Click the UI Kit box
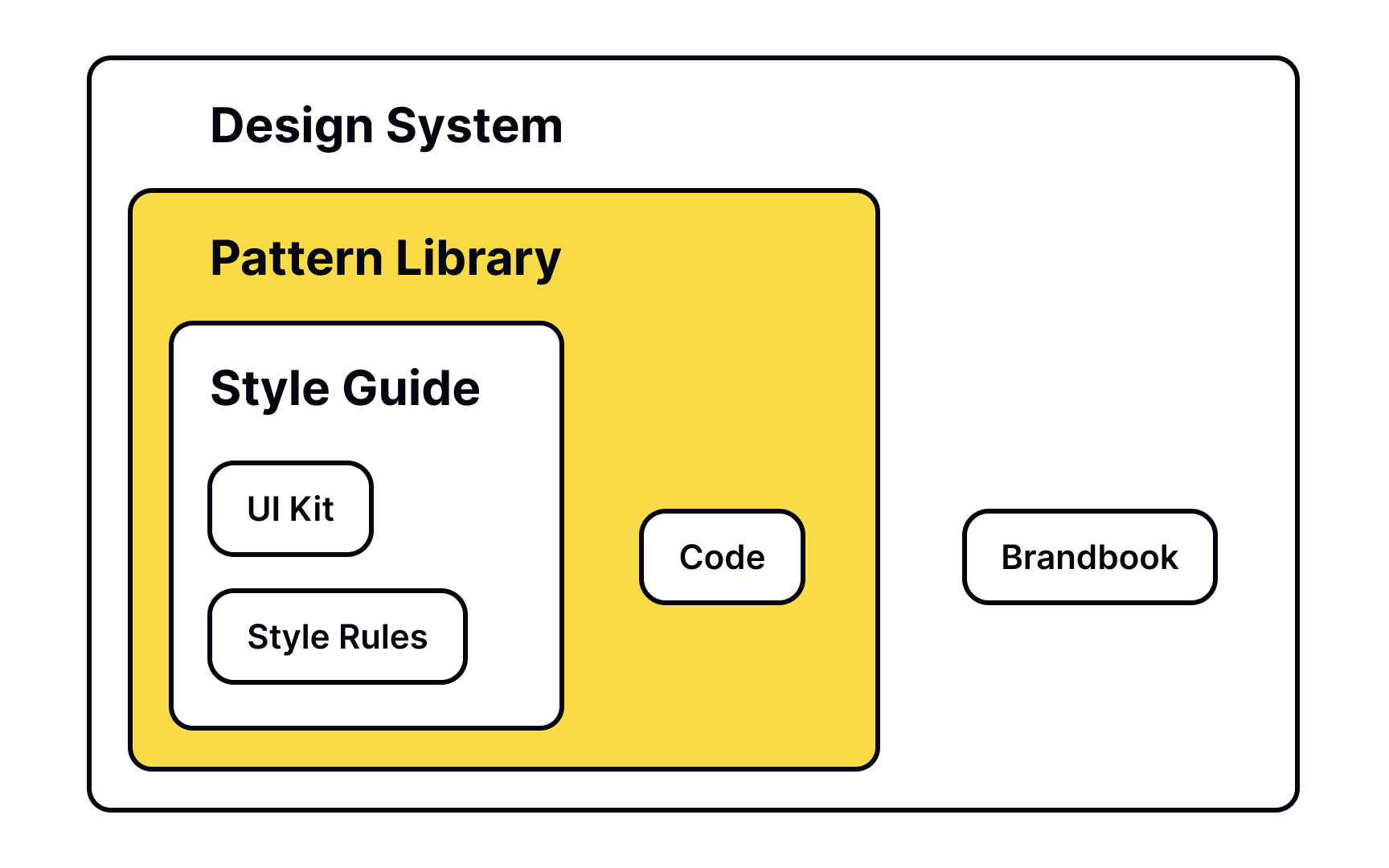Image resolution: width=1389 pixels, height=868 pixels. pyautogui.click(x=290, y=509)
